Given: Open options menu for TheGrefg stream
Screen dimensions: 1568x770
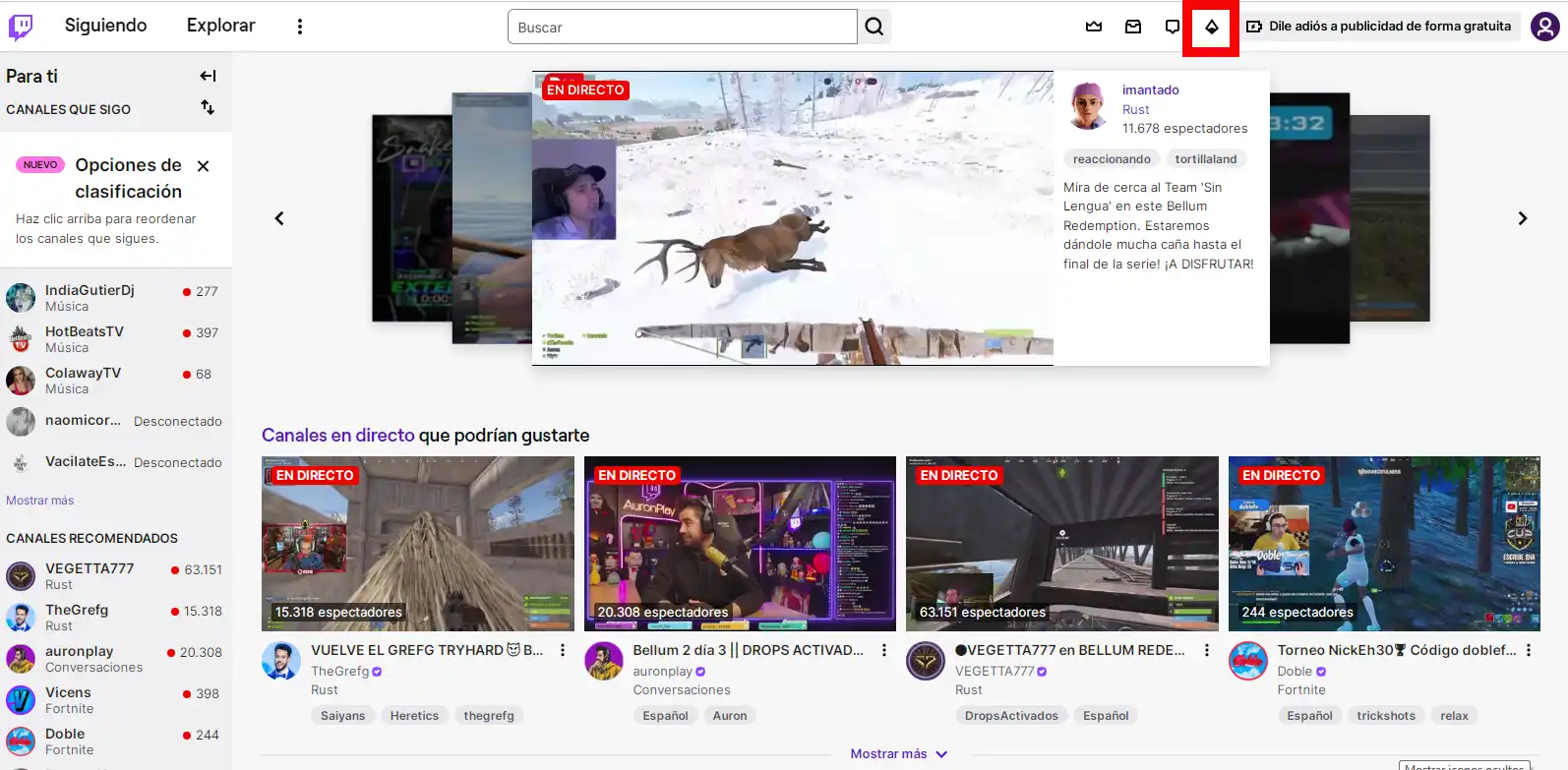Looking at the screenshot, I should click(563, 650).
